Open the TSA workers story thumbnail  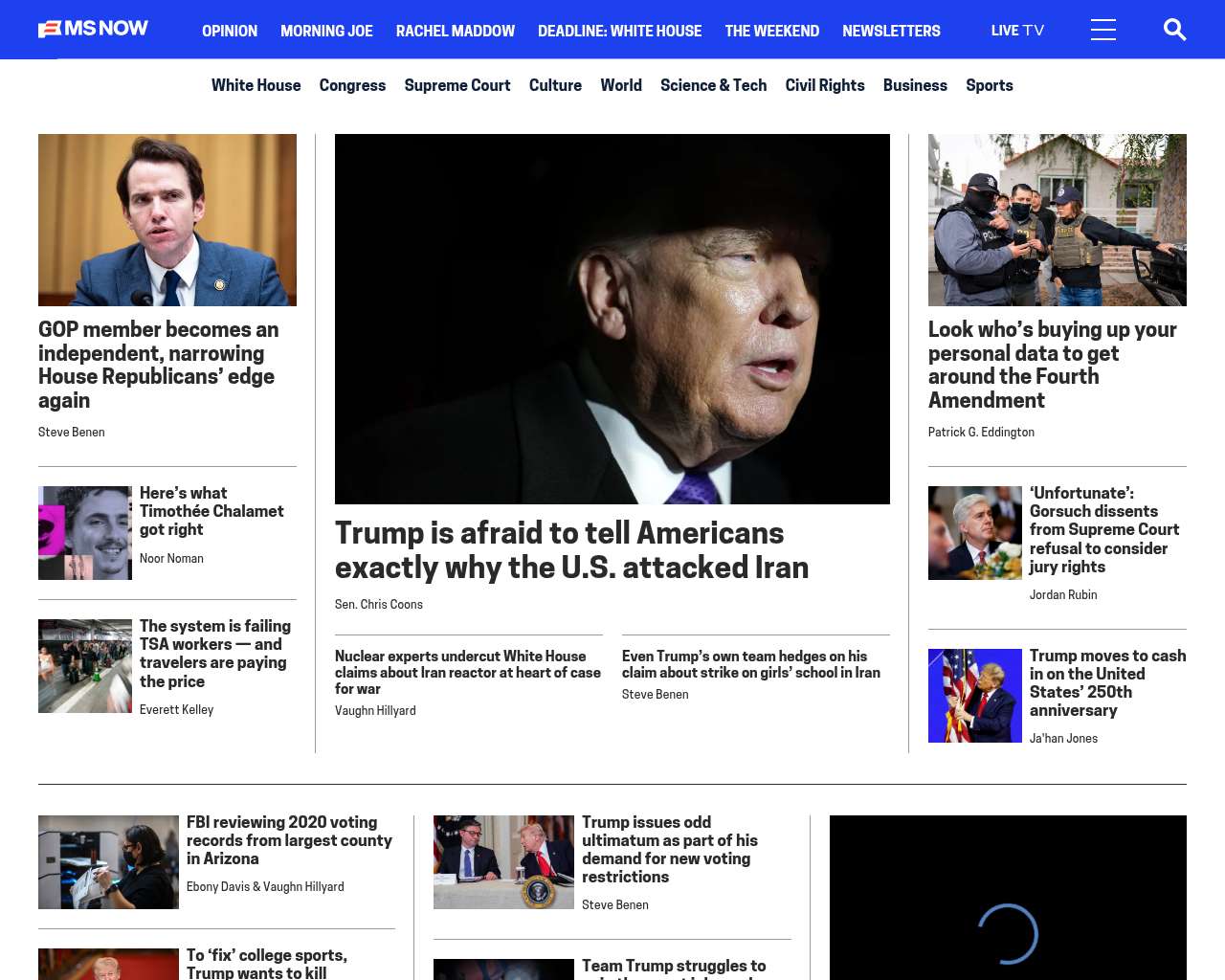pyautogui.click(x=85, y=666)
